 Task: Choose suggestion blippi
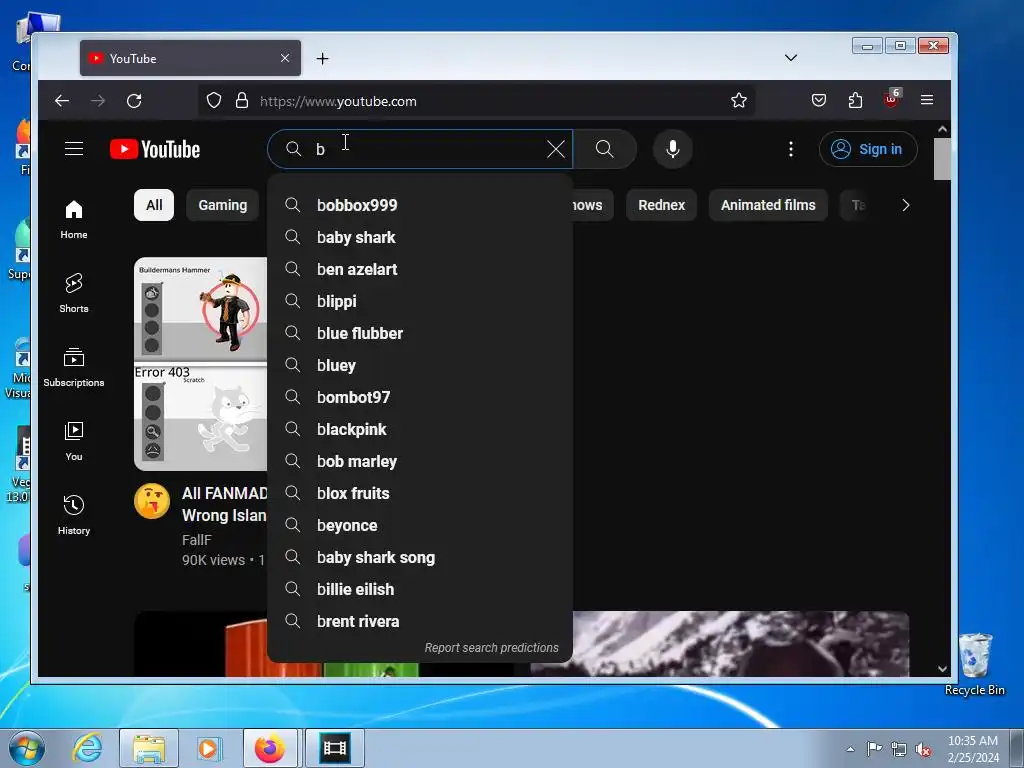[420, 301]
